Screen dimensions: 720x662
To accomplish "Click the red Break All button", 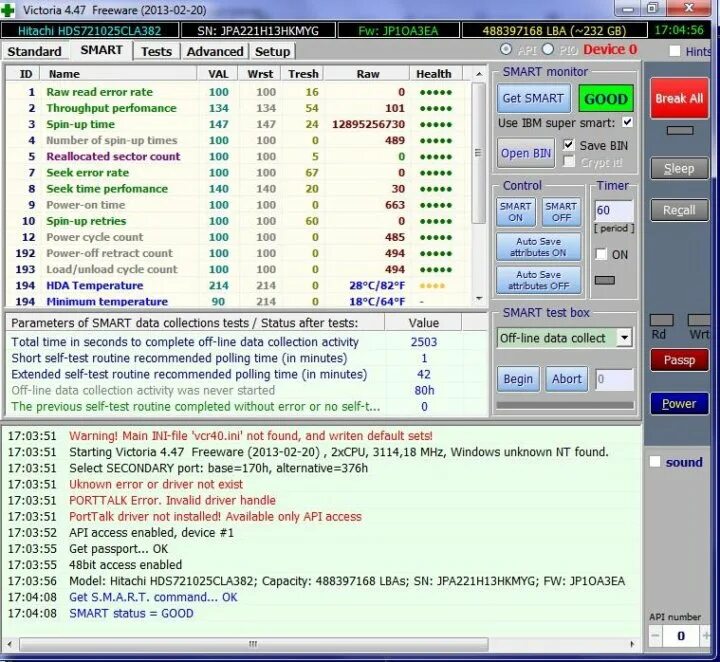I will [x=679, y=98].
